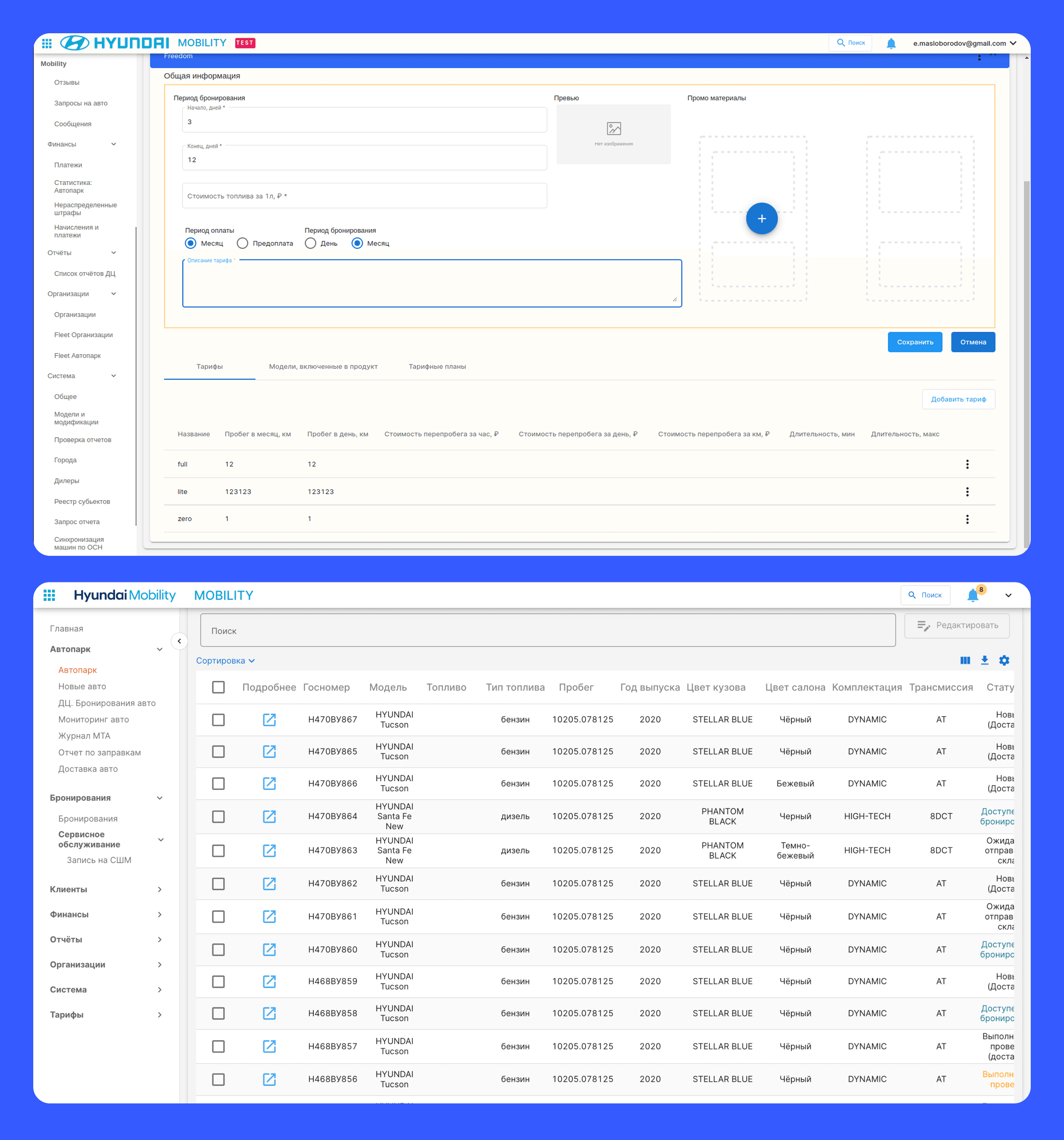Open table settings gear icon
This screenshot has height=1140, width=1064.
pos(1004,660)
